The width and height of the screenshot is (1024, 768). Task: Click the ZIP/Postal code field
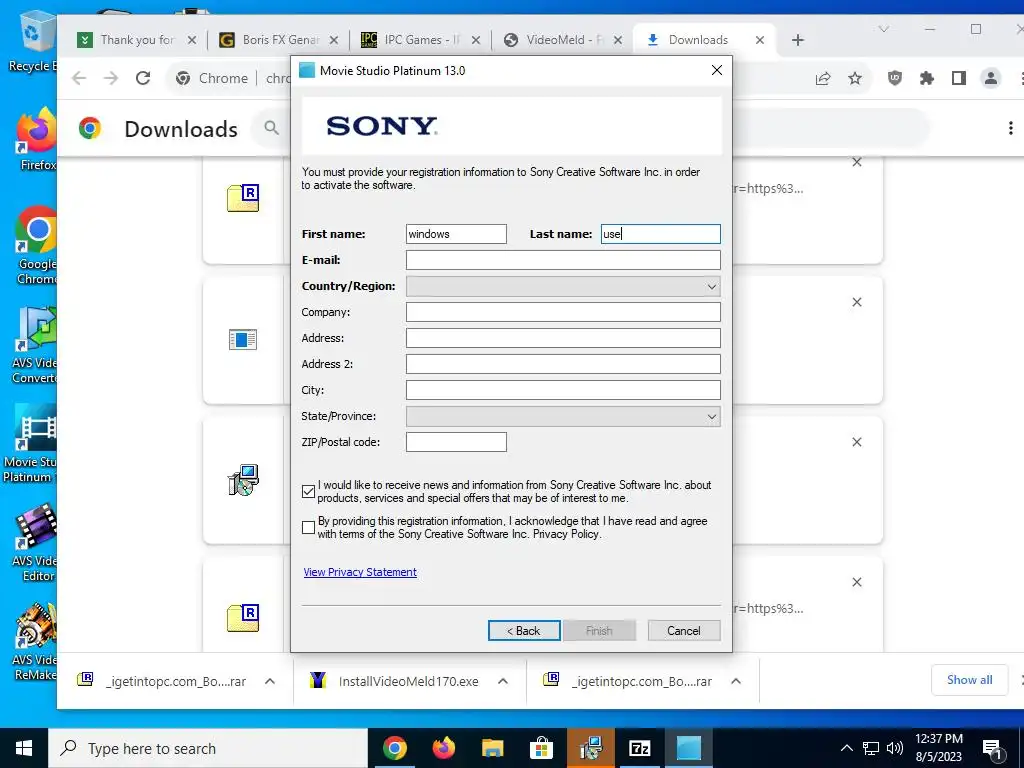click(456, 442)
